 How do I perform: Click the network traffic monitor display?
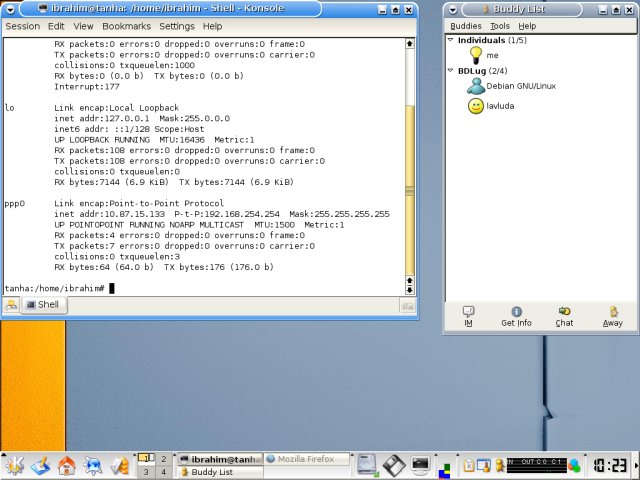point(537,465)
